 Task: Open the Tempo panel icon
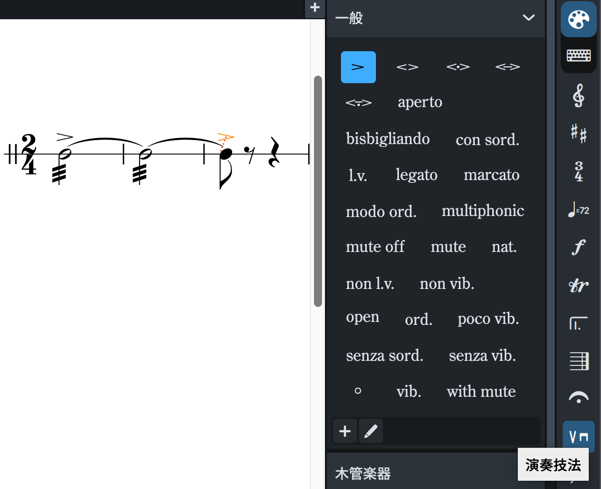[x=578, y=210]
